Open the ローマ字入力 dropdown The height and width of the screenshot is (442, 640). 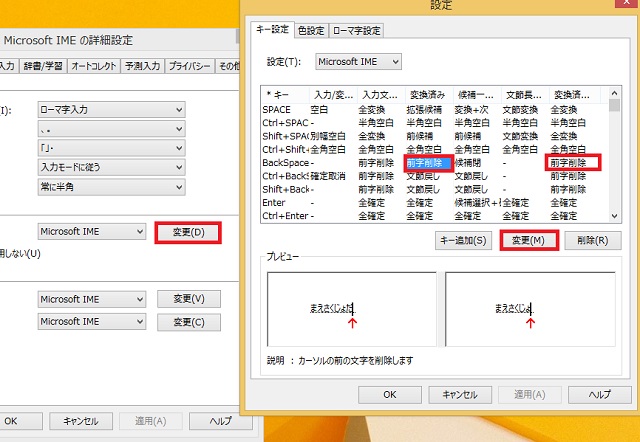tap(110, 110)
